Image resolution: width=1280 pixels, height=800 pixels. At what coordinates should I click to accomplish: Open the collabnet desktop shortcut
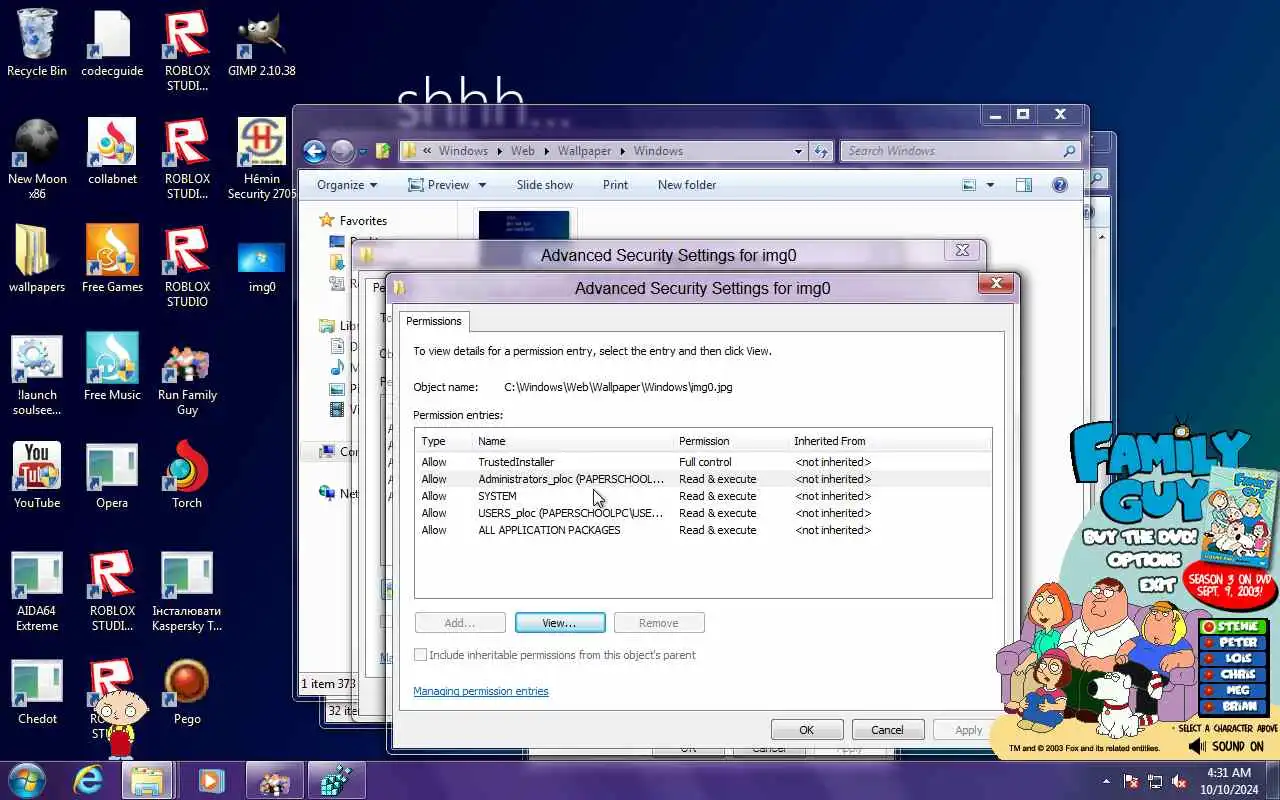coord(112,152)
